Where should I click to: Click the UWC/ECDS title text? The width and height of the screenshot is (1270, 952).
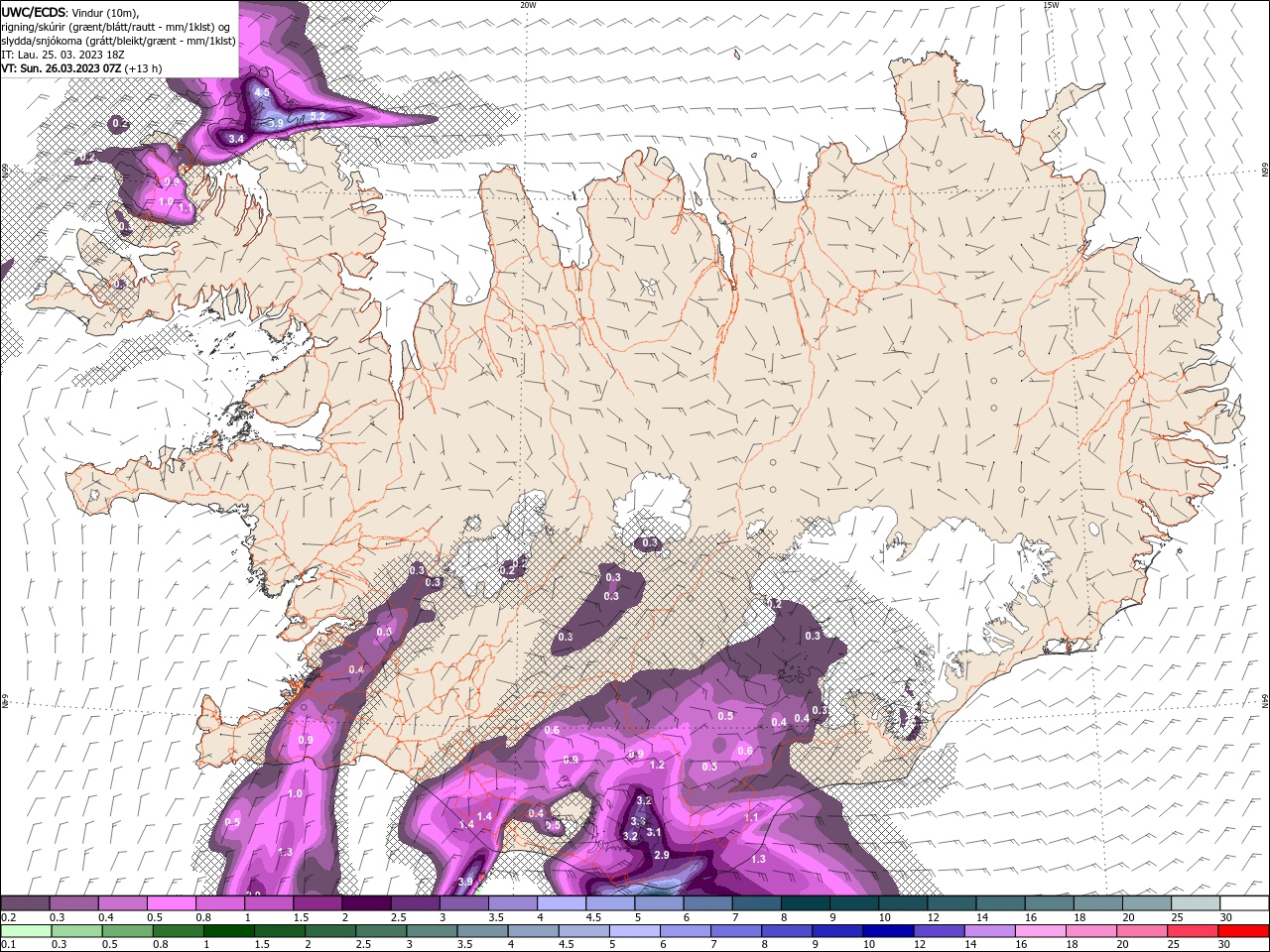point(34,11)
